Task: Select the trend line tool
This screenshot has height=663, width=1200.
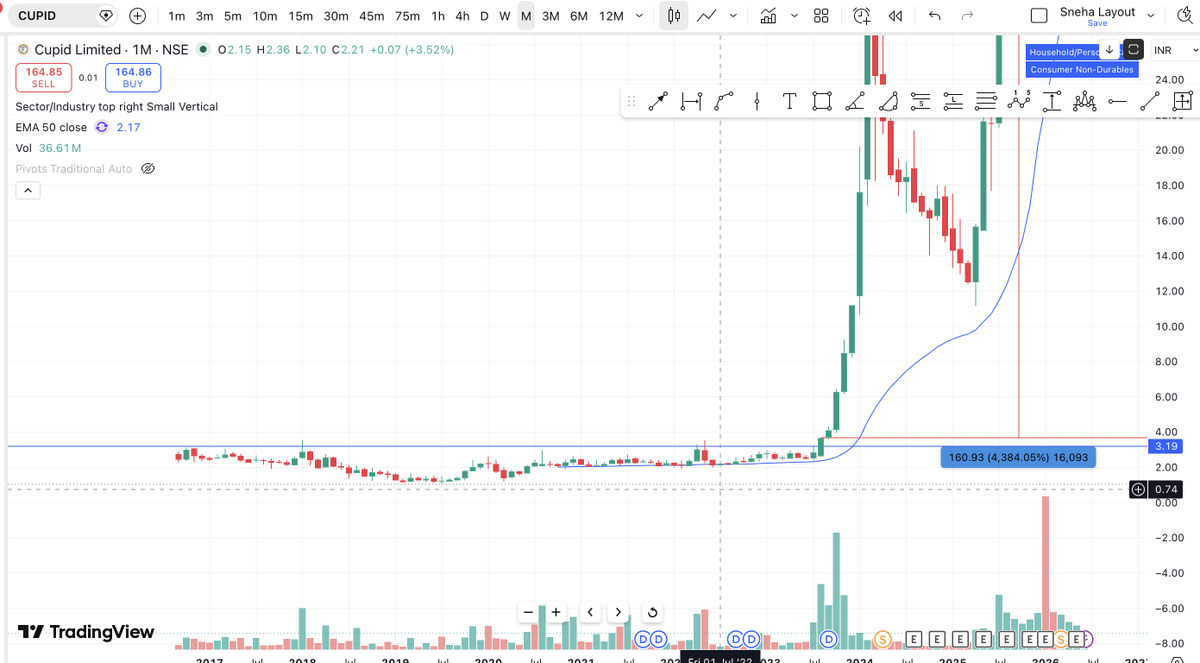Action: (1150, 101)
